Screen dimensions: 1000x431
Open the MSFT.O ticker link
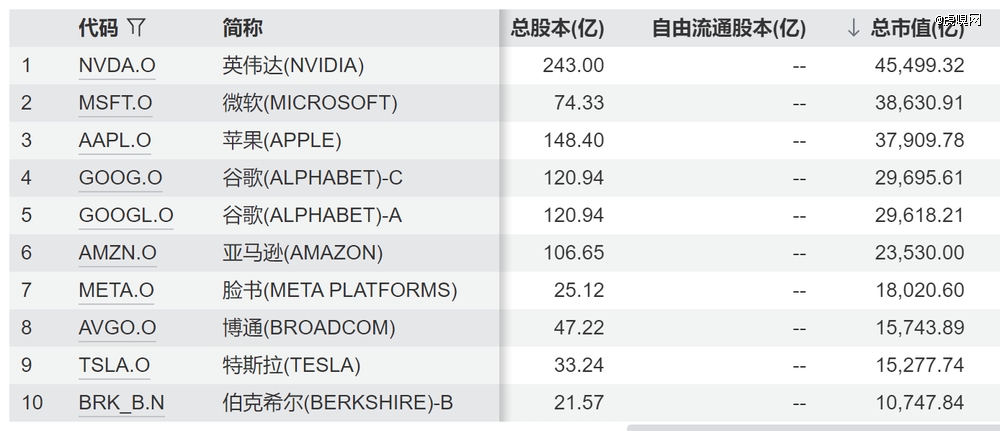(115, 103)
